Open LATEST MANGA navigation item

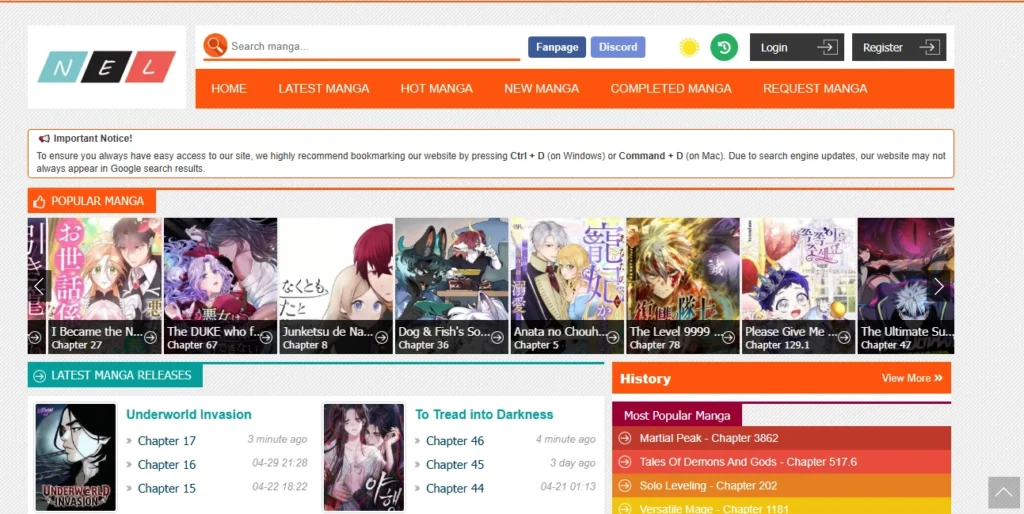click(x=324, y=89)
